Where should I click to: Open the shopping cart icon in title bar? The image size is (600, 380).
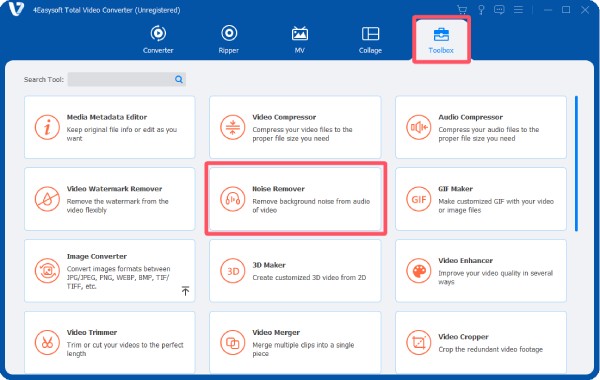tap(462, 10)
